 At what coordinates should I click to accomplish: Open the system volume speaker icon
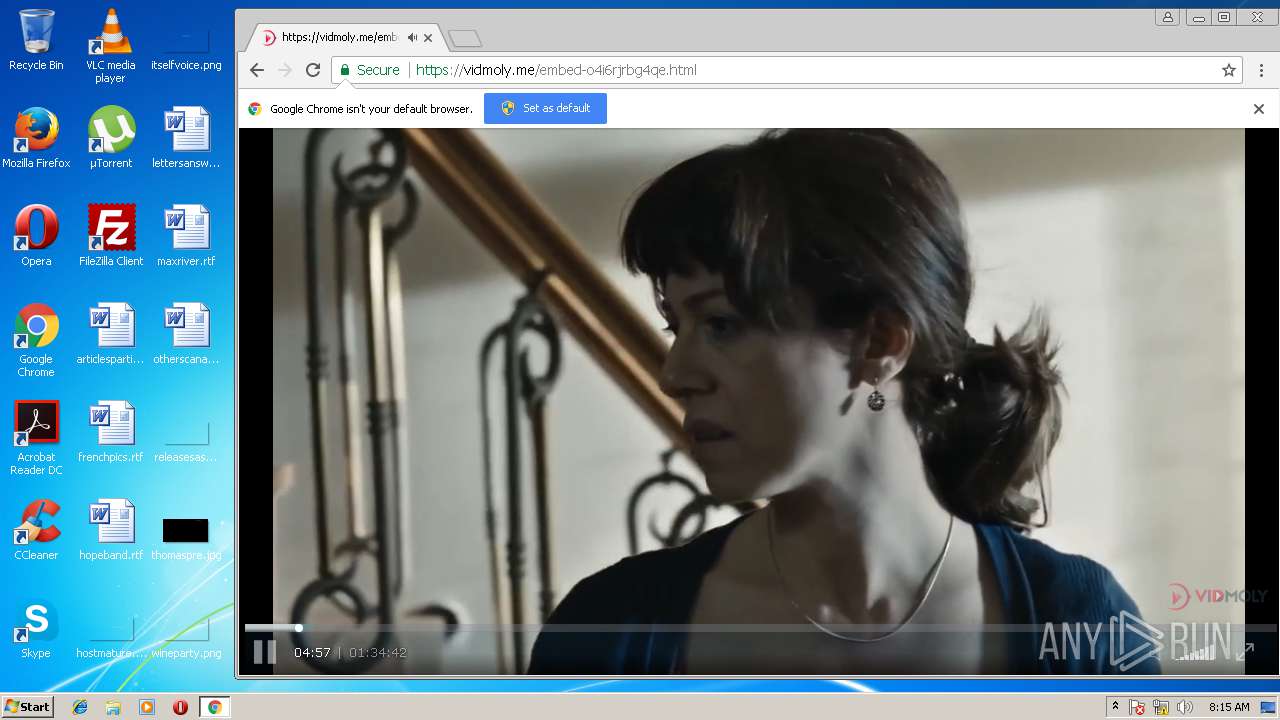coord(1185,707)
